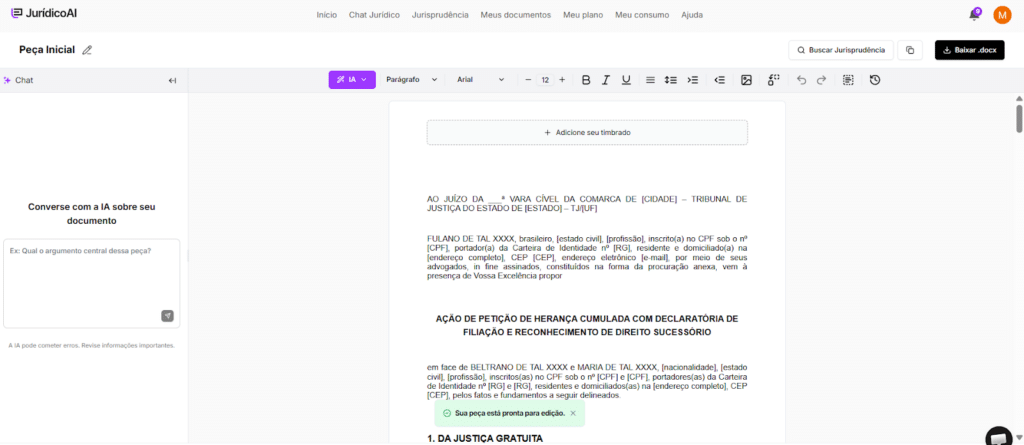1024x445 pixels.
Task: Open the Arial font dropdown
Action: coord(481,80)
